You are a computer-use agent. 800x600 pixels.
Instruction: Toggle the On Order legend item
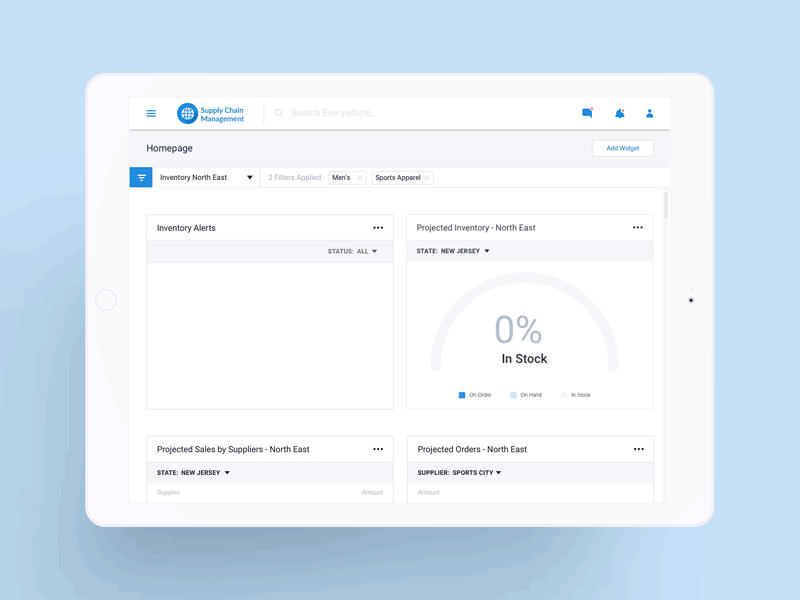pos(475,395)
